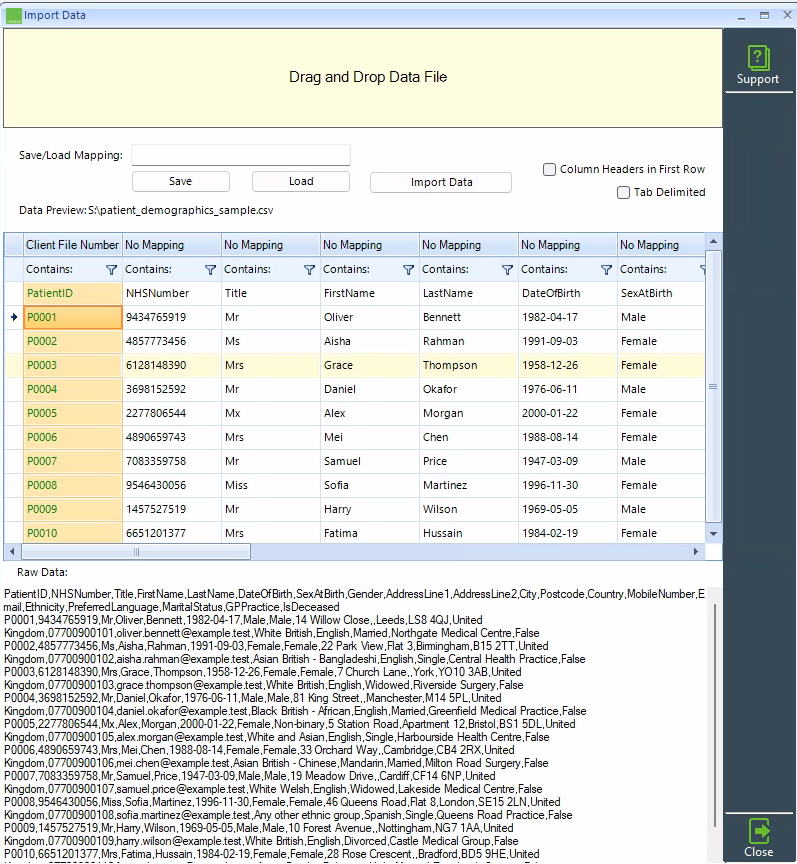The image size is (797, 864).
Task: Enable Column Headers in First Row
Action: (550, 169)
